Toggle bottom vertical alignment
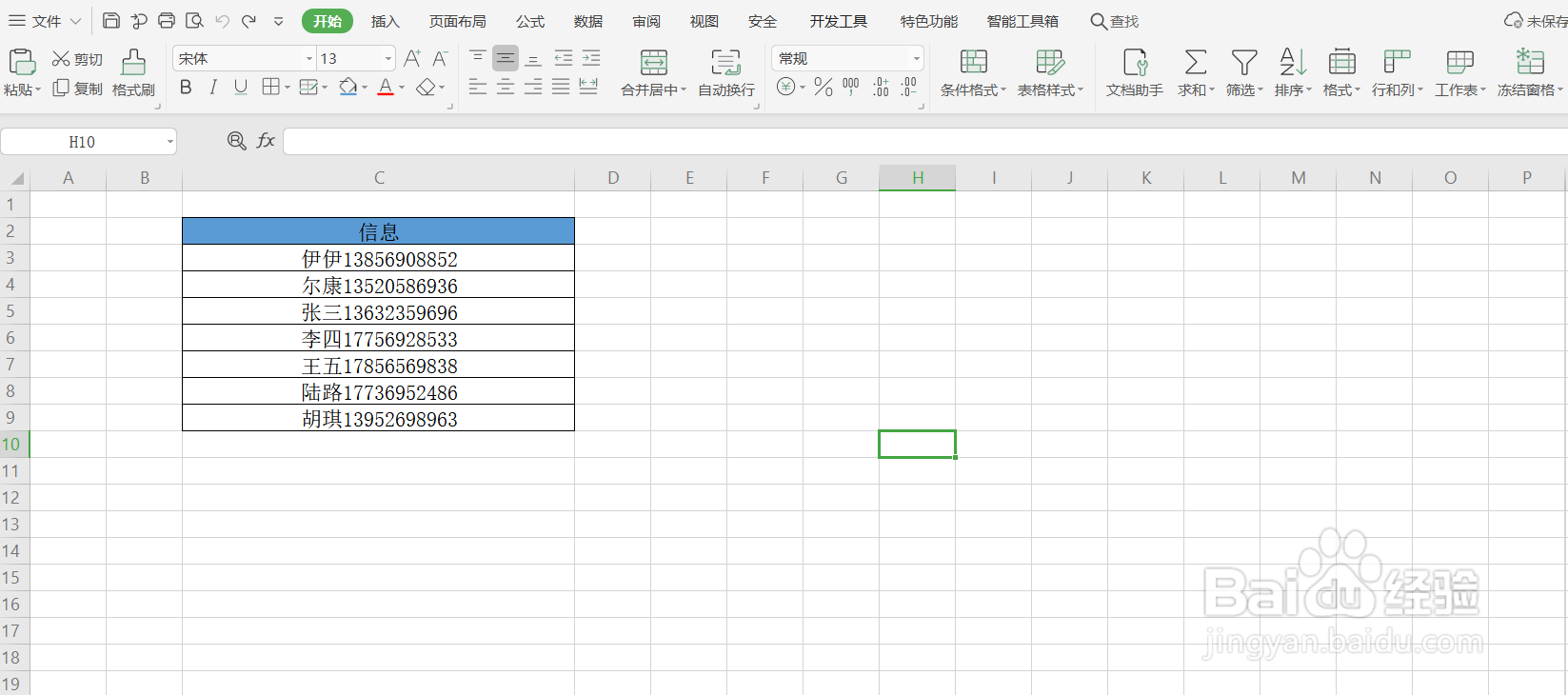 pyautogui.click(x=533, y=58)
